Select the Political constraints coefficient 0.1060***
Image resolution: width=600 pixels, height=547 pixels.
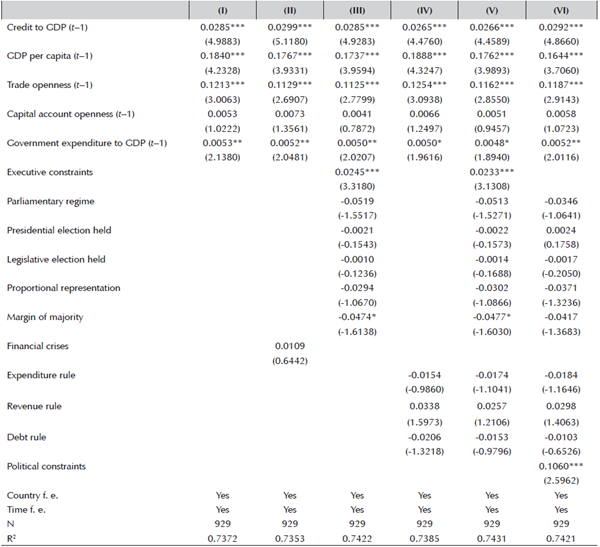click(x=558, y=466)
